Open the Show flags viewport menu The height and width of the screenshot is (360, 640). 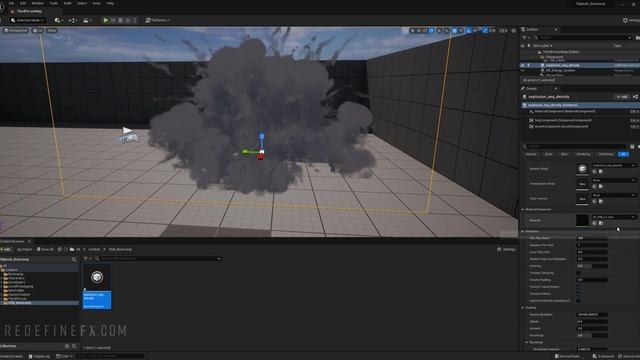52,31
